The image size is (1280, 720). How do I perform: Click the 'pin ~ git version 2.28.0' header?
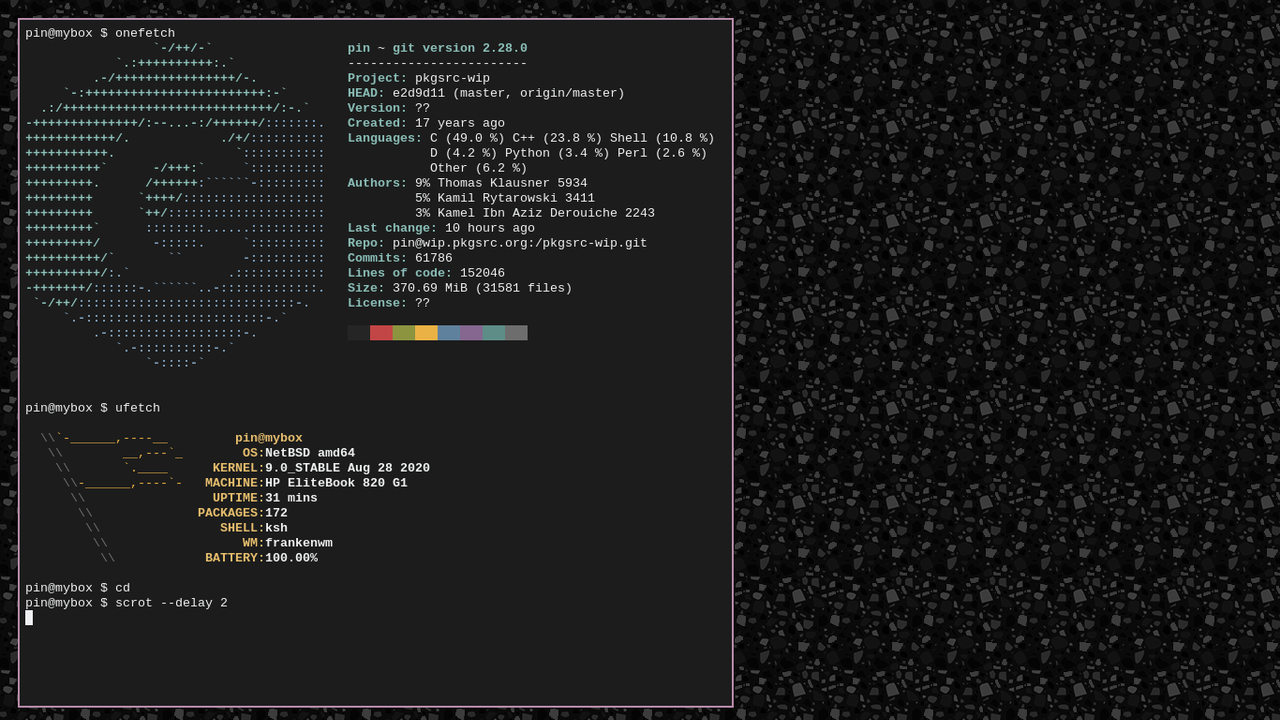(437, 48)
